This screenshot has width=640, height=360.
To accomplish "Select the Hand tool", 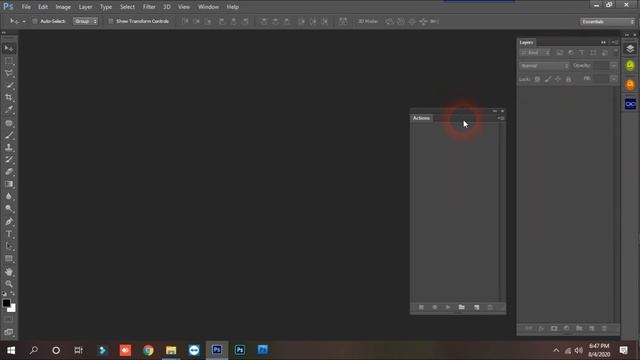I will 9,272.
